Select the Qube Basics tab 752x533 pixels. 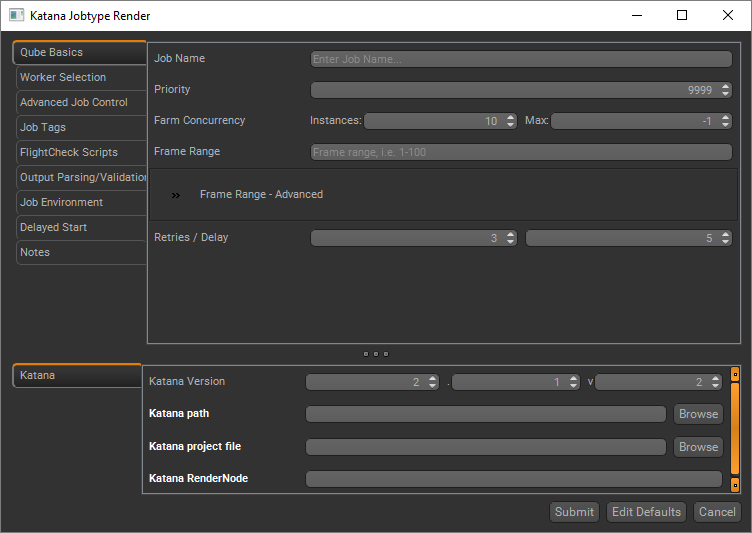click(x=80, y=52)
